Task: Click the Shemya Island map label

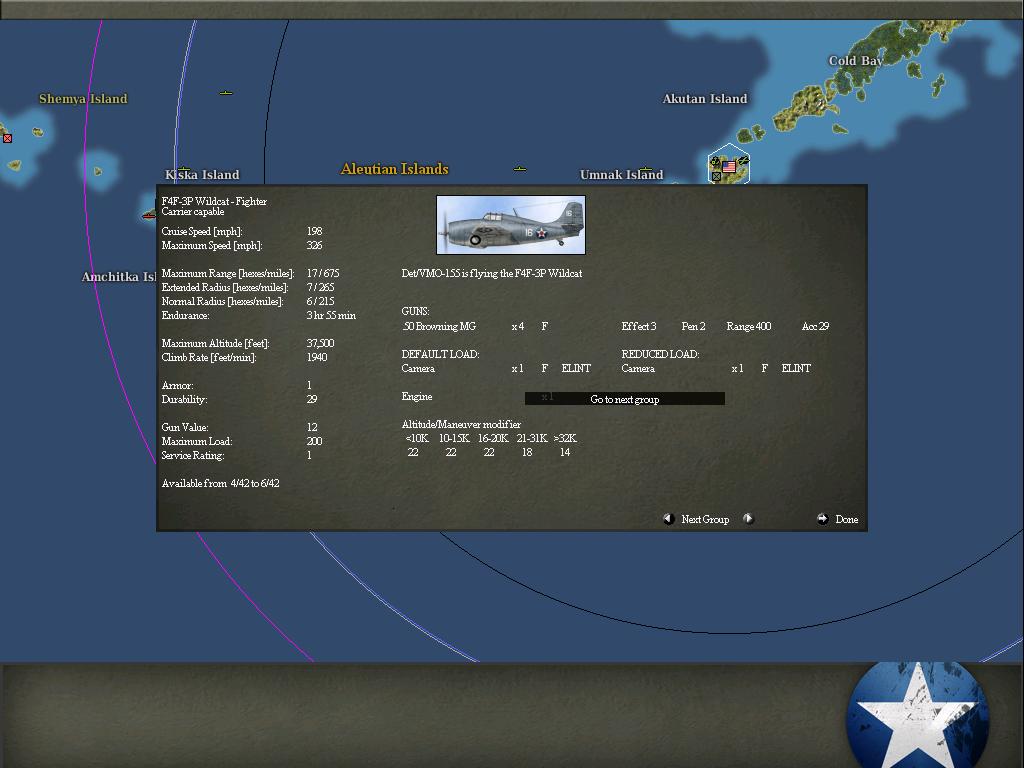Action: [83, 99]
